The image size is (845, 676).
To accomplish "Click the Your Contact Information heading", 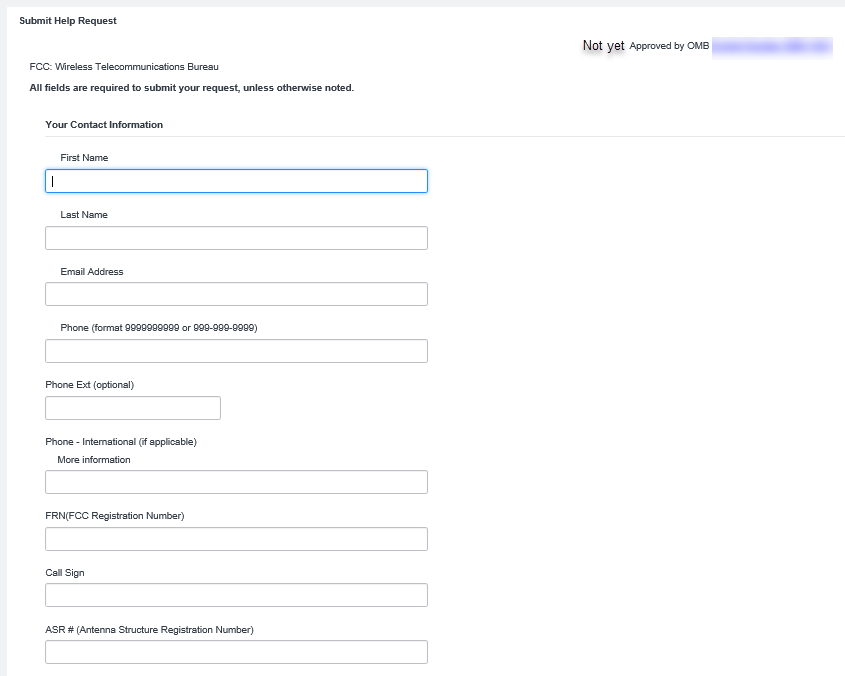I will point(104,125).
